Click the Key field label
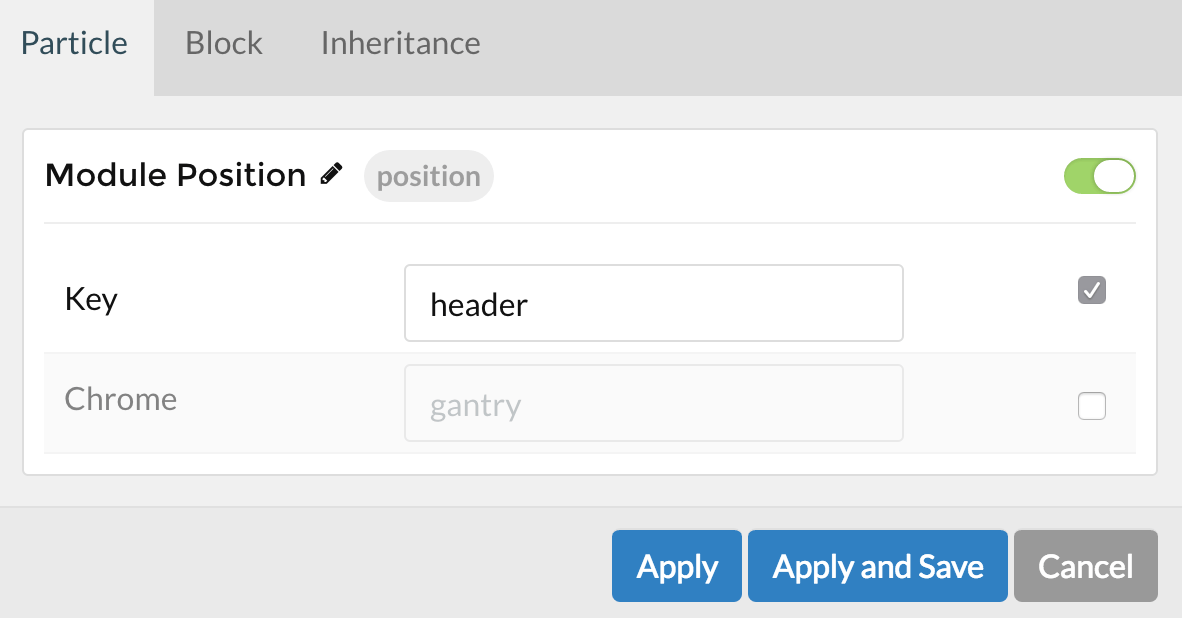The image size is (1182, 618). point(91,299)
